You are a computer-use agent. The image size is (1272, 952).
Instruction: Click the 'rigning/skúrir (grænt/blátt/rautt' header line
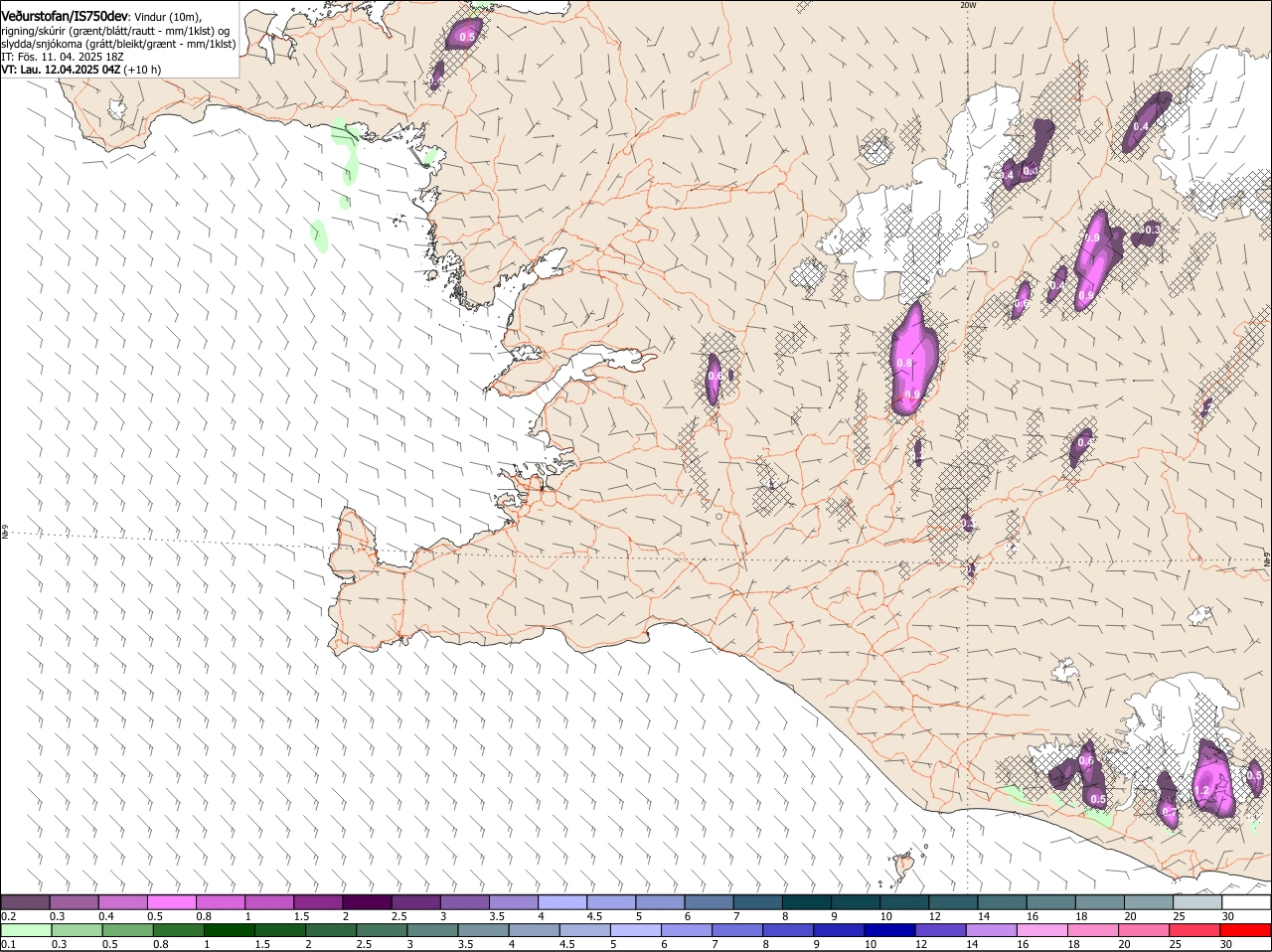(x=116, y=31)
